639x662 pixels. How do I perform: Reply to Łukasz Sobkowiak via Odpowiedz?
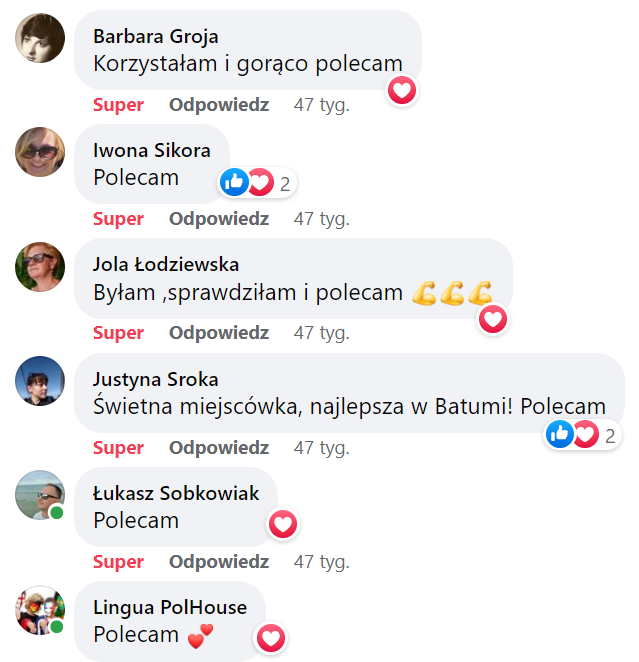(219, 562)
